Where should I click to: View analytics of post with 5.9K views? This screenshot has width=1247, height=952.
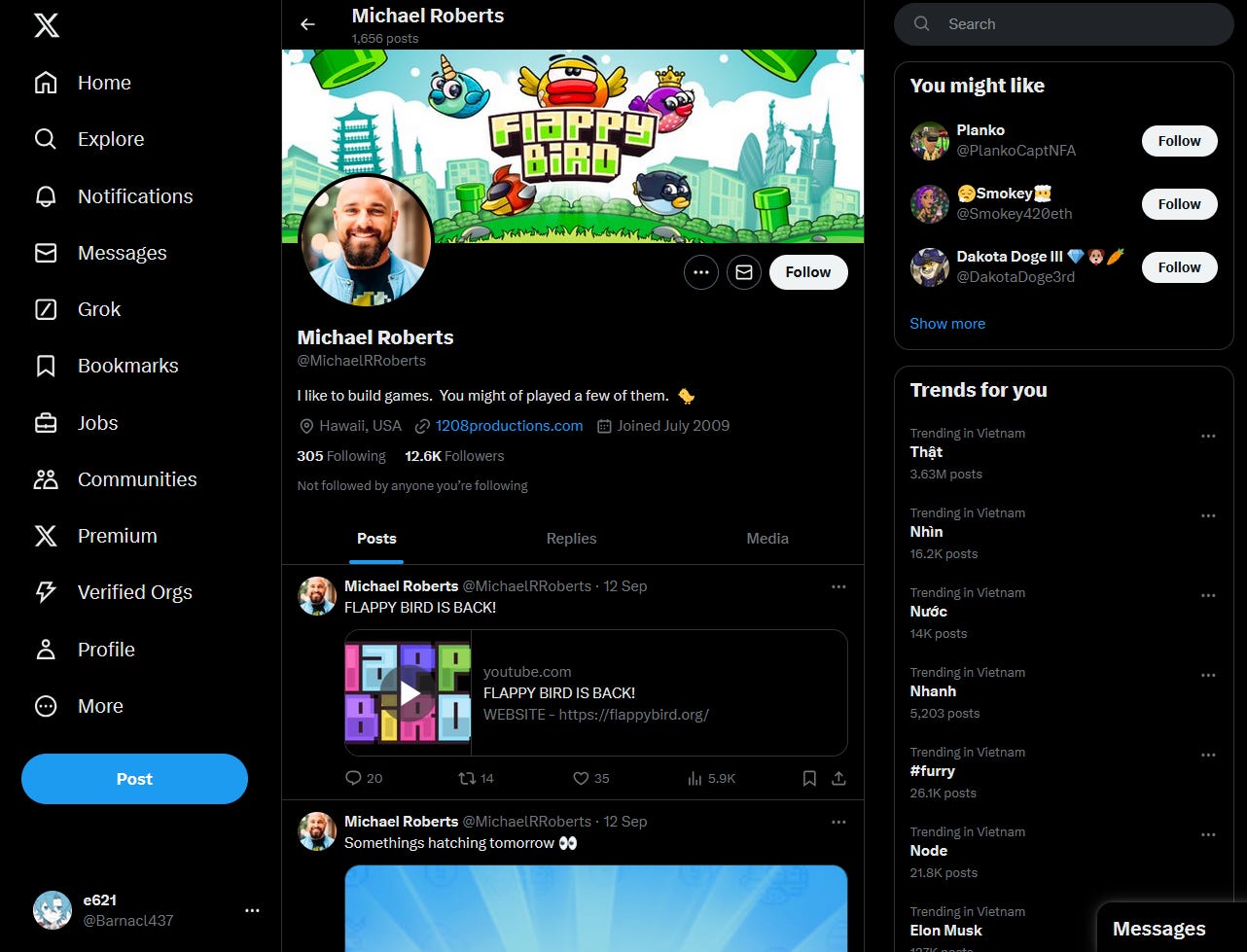(711, 778)
